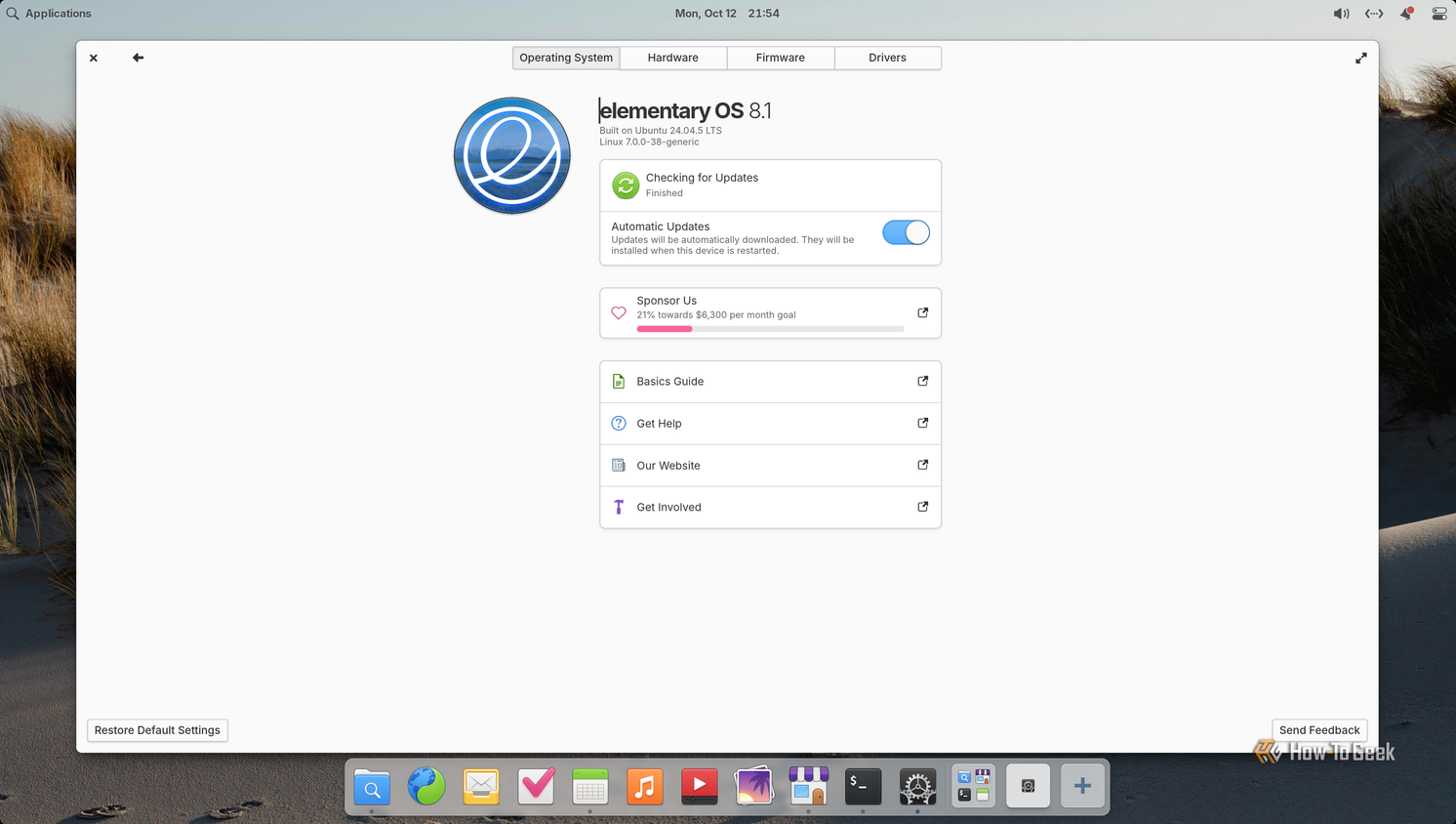Viewport: 1456px width, 824px height.
Task: Click the Send Feedback button
Action: pyautogui.click(x=1319, y=730)
